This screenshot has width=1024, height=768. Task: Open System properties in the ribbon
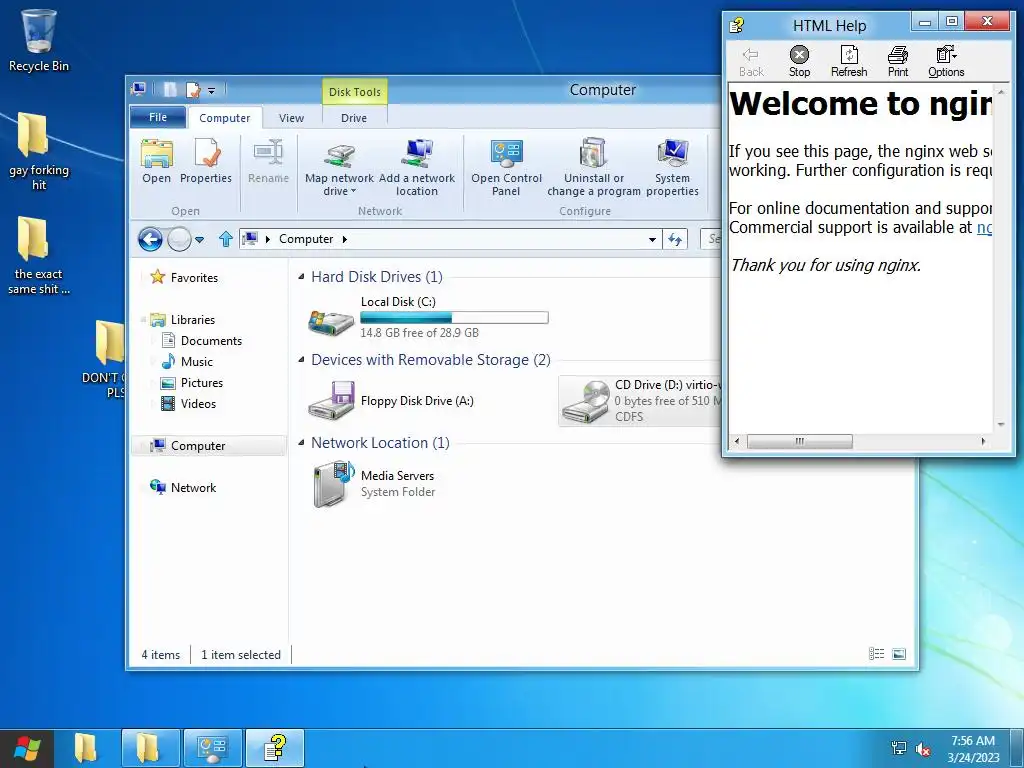point(673,168)
